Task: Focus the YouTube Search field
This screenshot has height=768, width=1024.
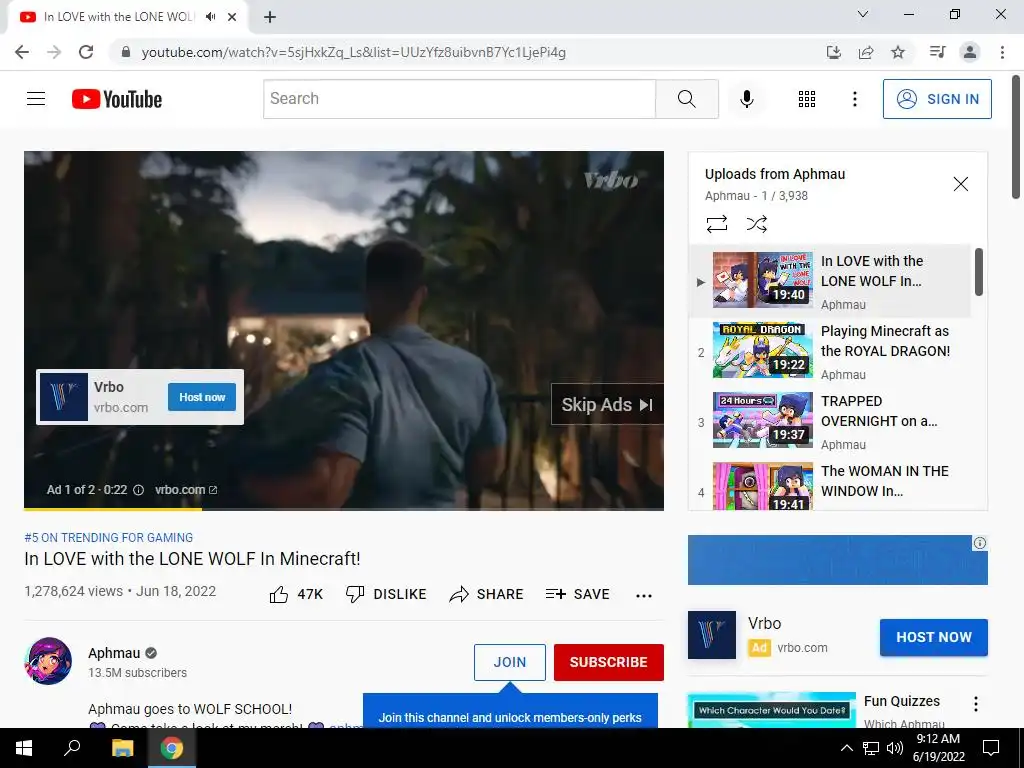Action: 459,99
